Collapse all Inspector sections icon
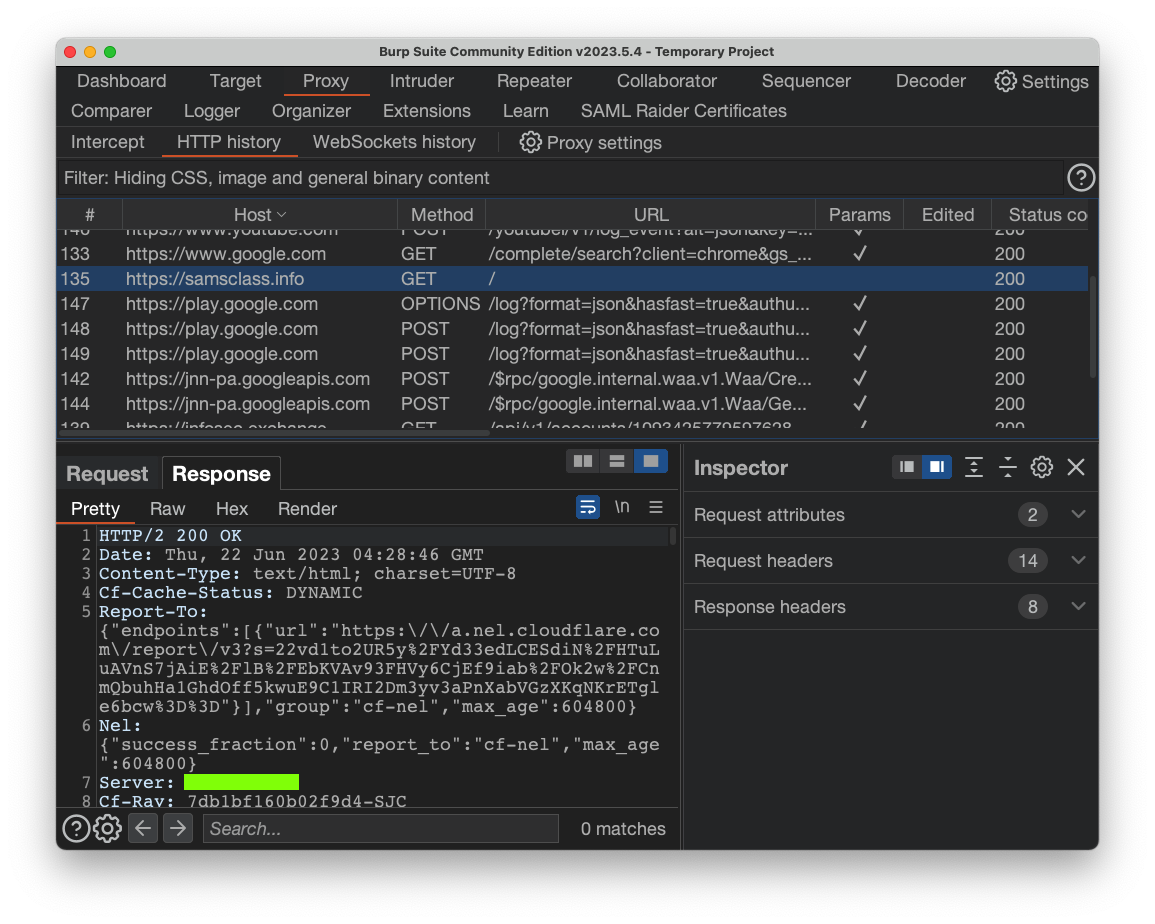This screenshot has width=1155, height=924. [1007, 467]
